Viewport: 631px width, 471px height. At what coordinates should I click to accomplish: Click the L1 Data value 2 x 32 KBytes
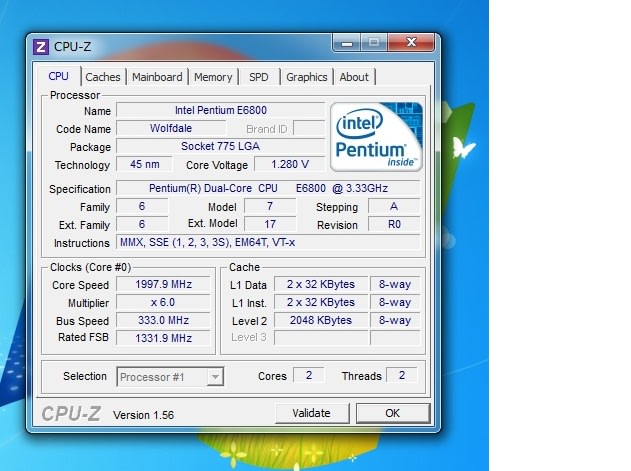click(321, 284)
